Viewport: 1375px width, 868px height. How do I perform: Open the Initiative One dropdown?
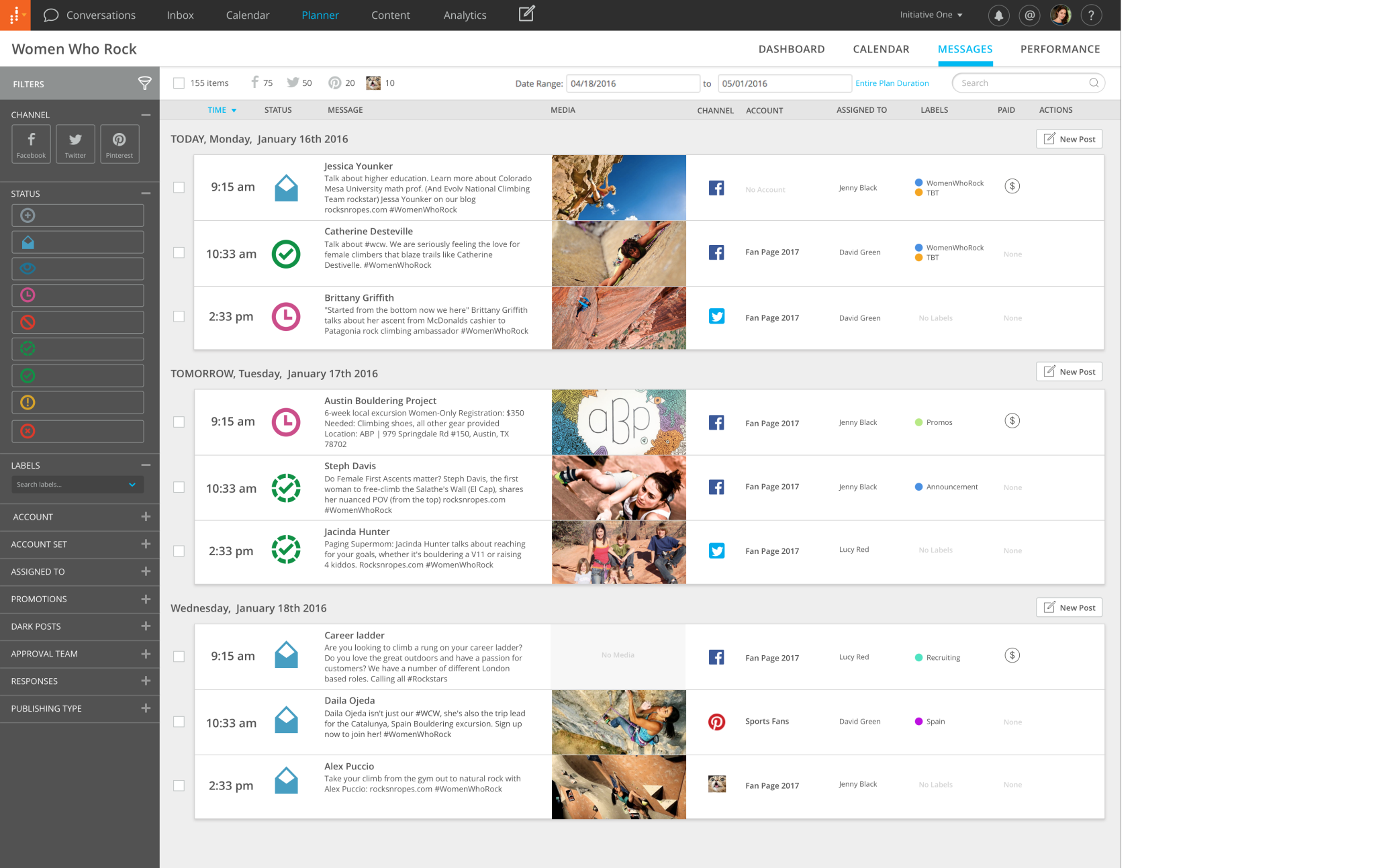931,15
